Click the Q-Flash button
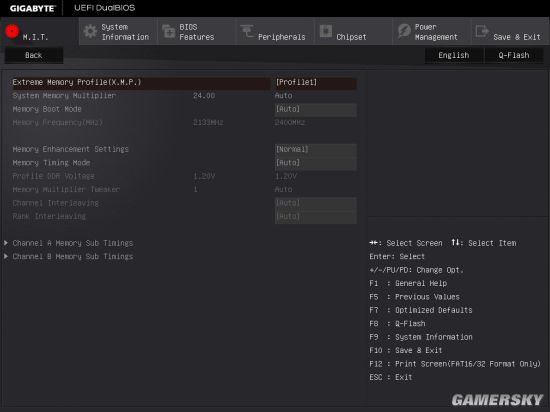Viewport: 550px width, 412px height. coord(514,55)
